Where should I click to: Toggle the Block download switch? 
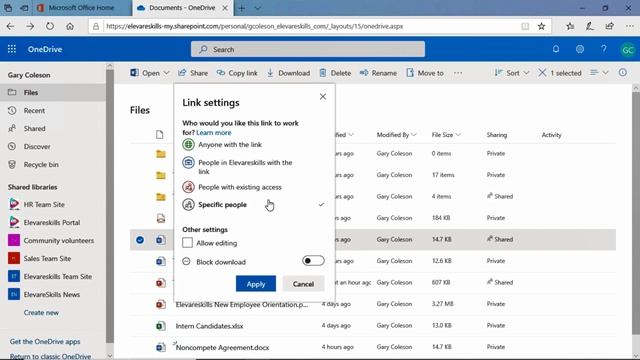point(313,261)
